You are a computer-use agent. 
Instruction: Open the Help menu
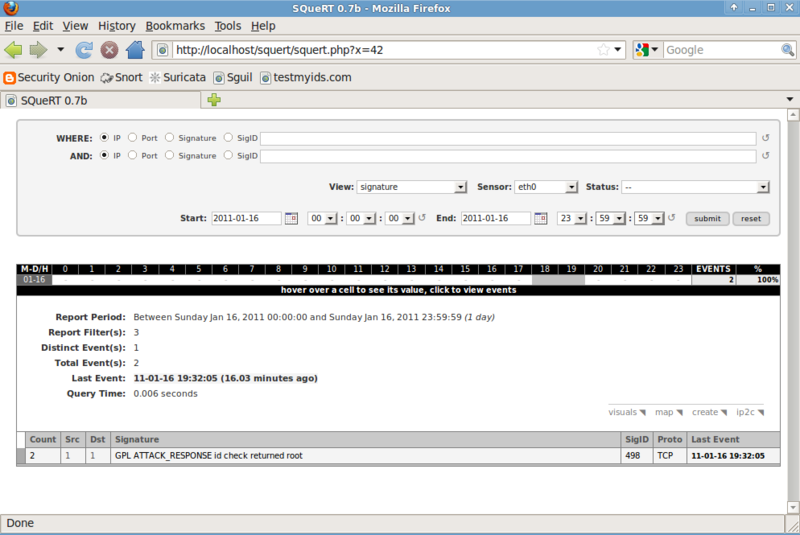pos(263,26)
